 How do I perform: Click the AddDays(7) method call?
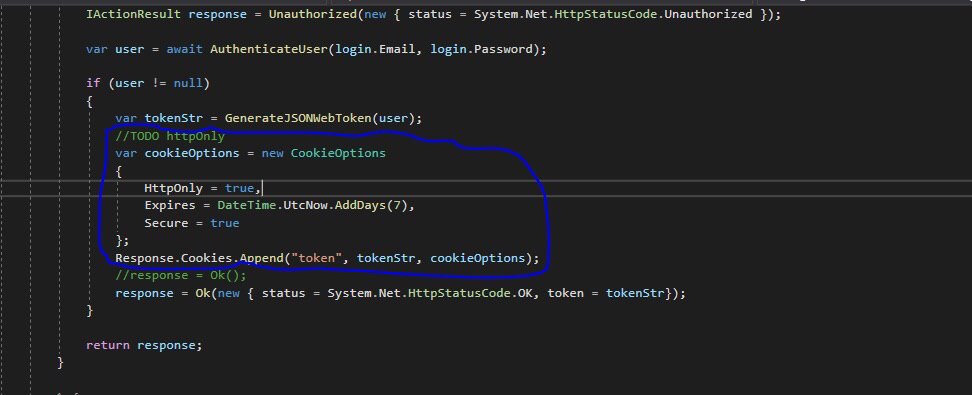coord(371,205)
